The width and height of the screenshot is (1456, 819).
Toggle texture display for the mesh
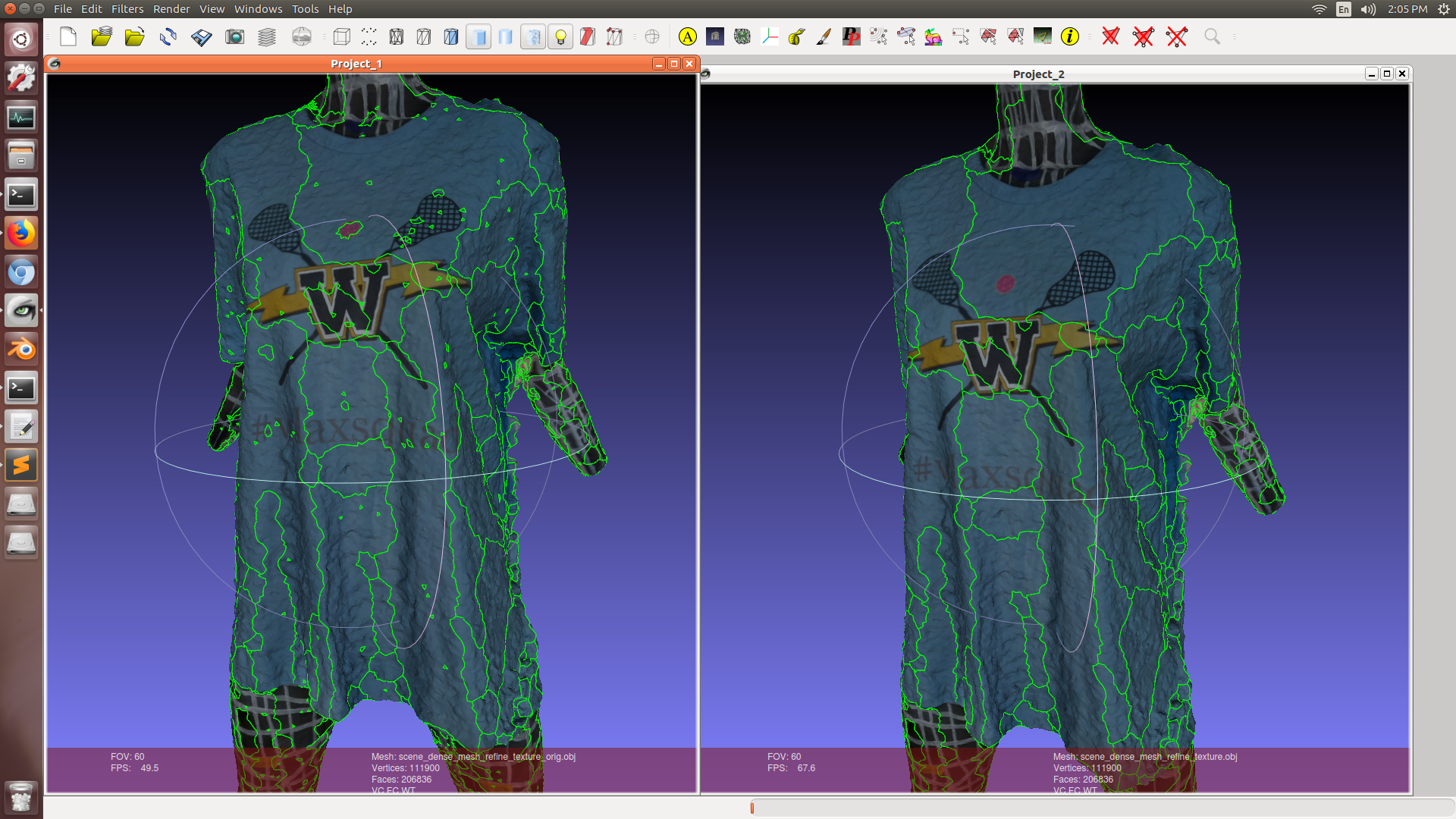533,36
